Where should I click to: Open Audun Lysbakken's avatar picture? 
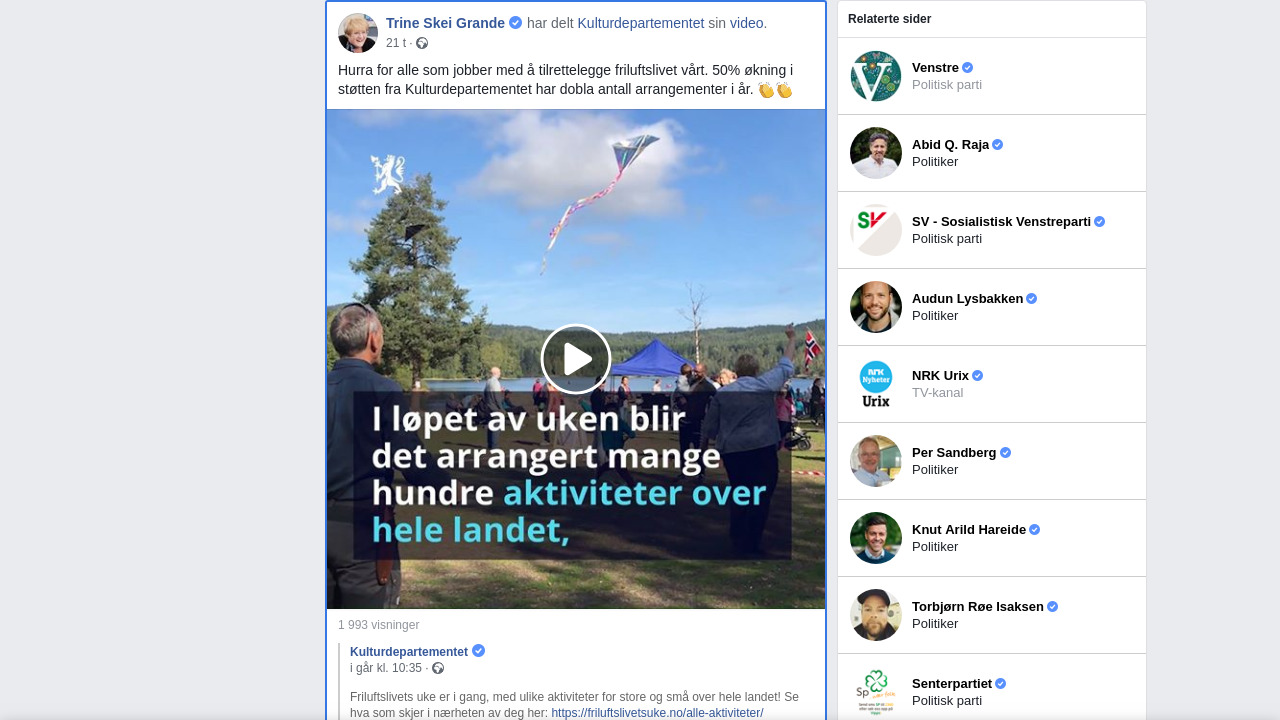click(x=876, y=307)
